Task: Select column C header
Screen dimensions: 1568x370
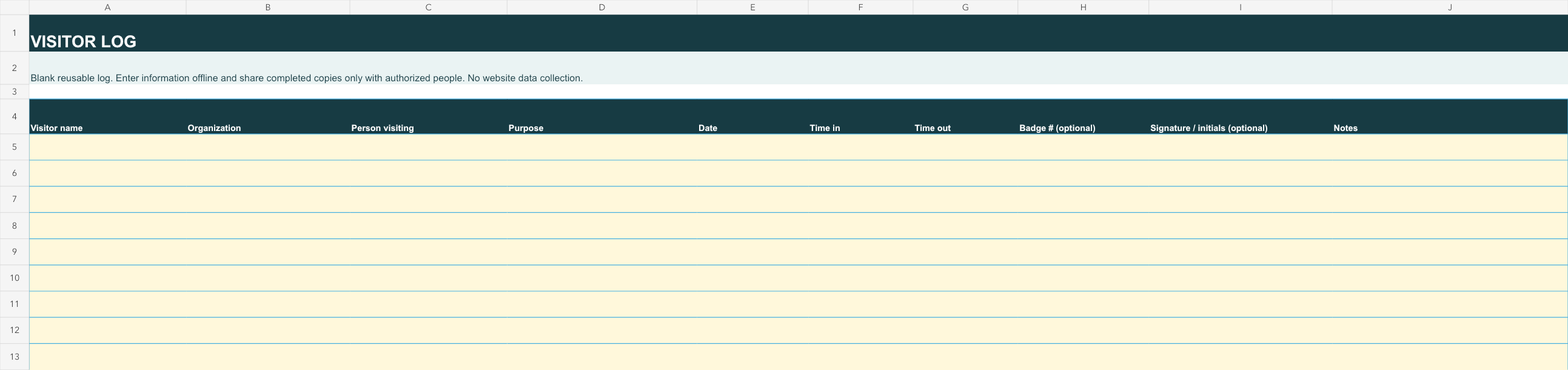Action: 429,7
